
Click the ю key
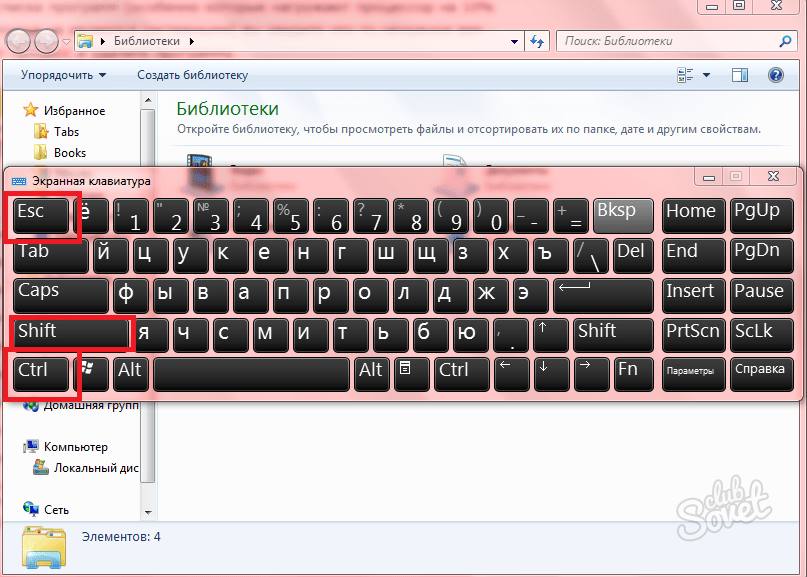471,336
